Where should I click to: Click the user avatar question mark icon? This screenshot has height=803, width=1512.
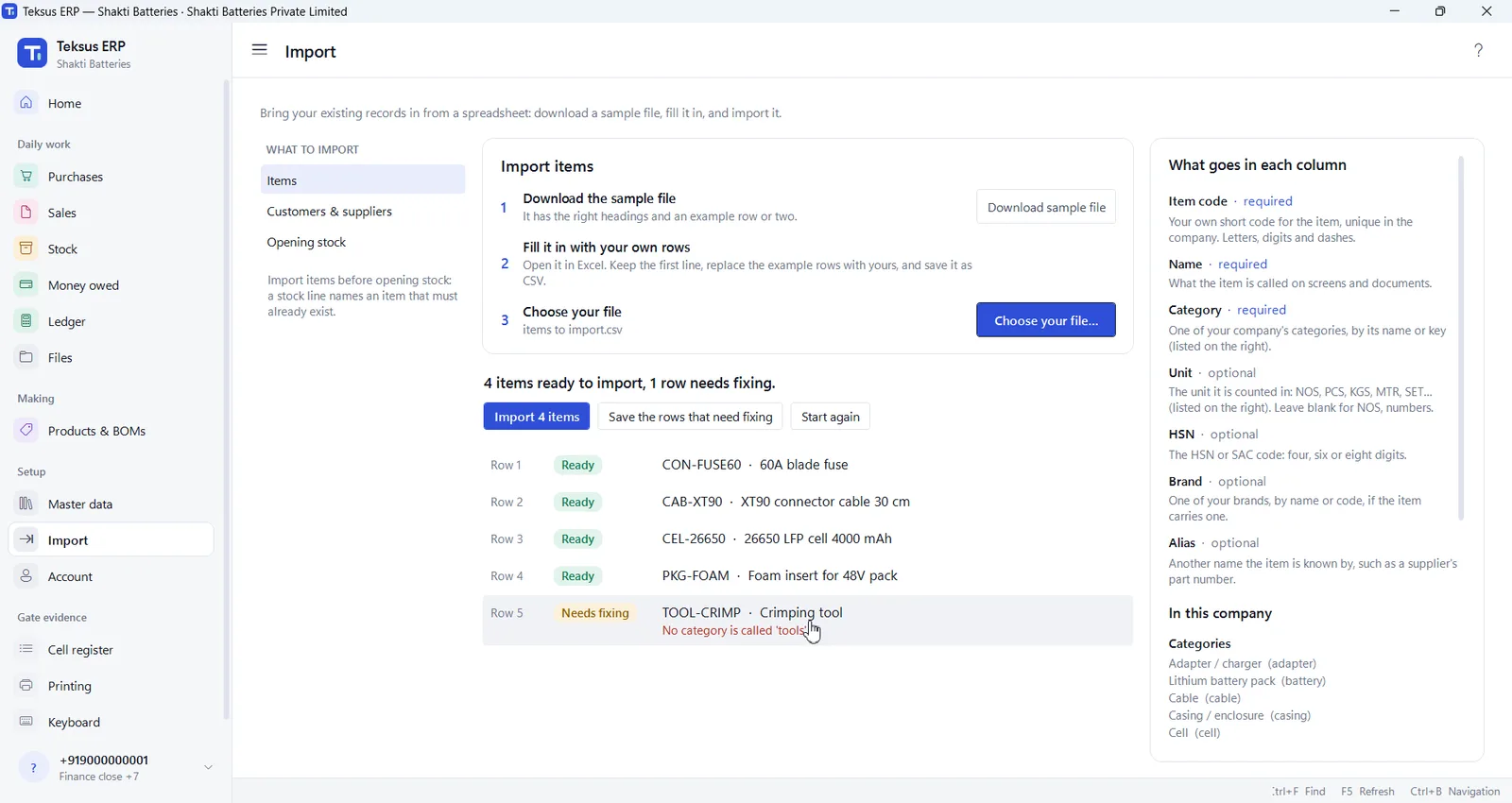33,767
